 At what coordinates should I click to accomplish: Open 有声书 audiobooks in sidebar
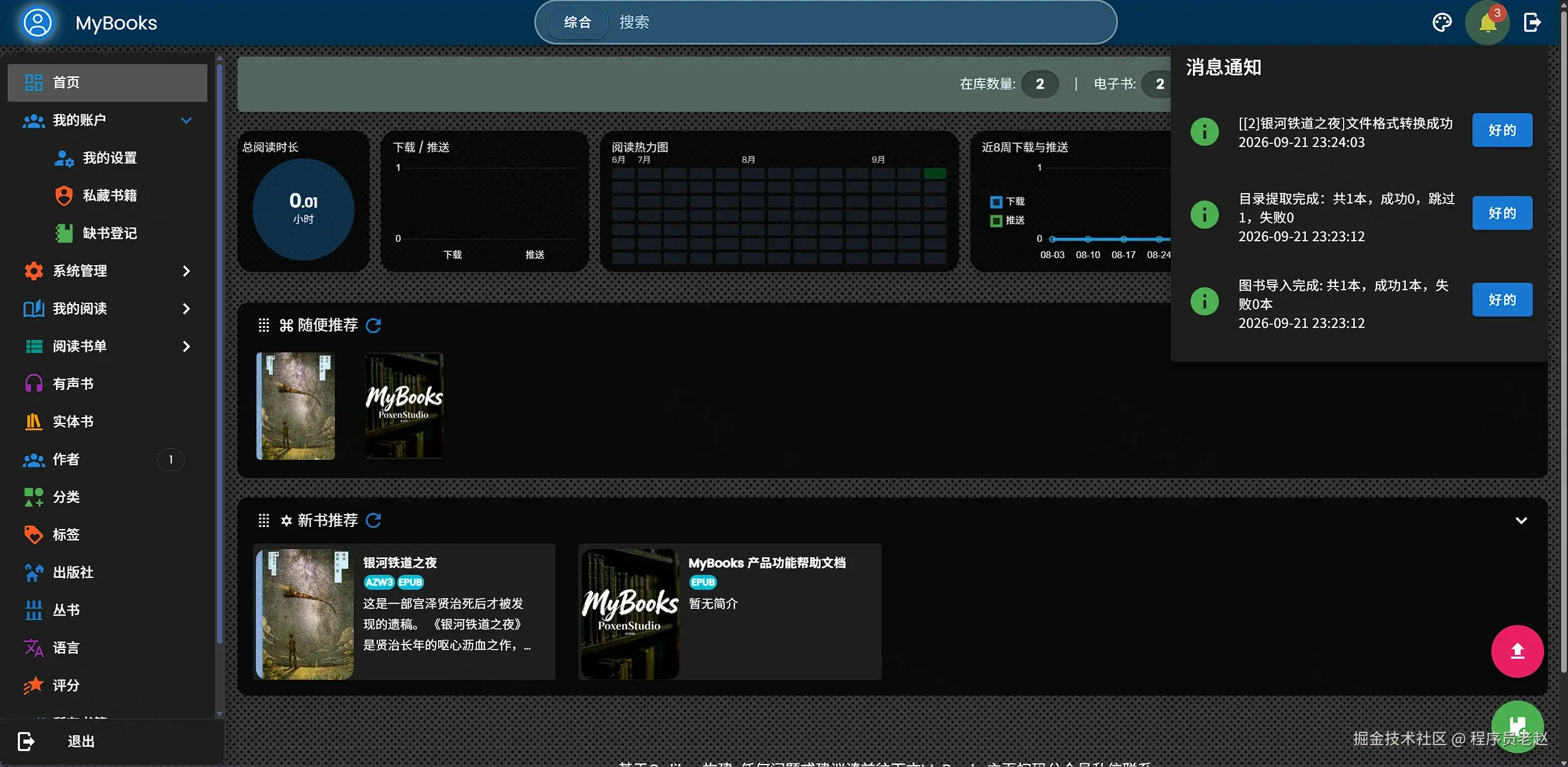point(107,384)
